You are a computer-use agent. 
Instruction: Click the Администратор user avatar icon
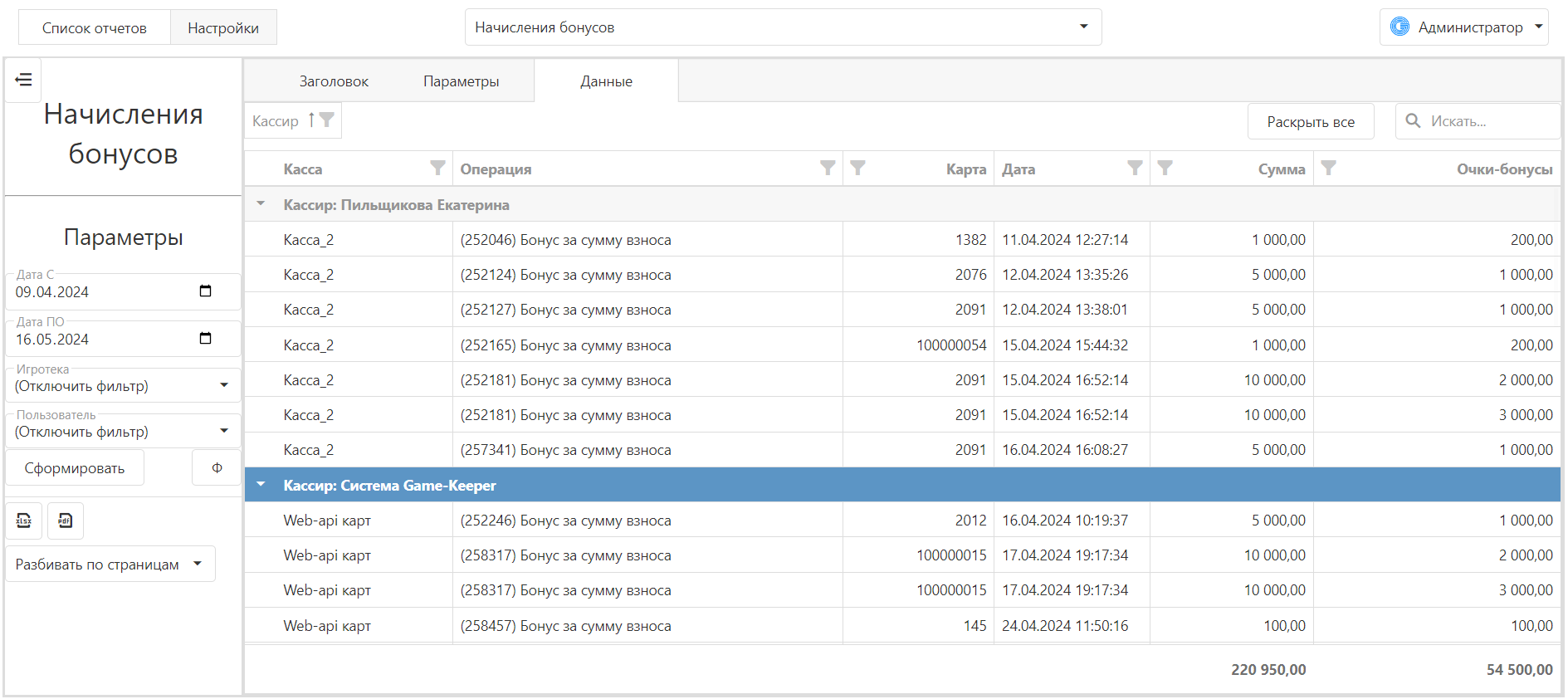point(1399,27)
